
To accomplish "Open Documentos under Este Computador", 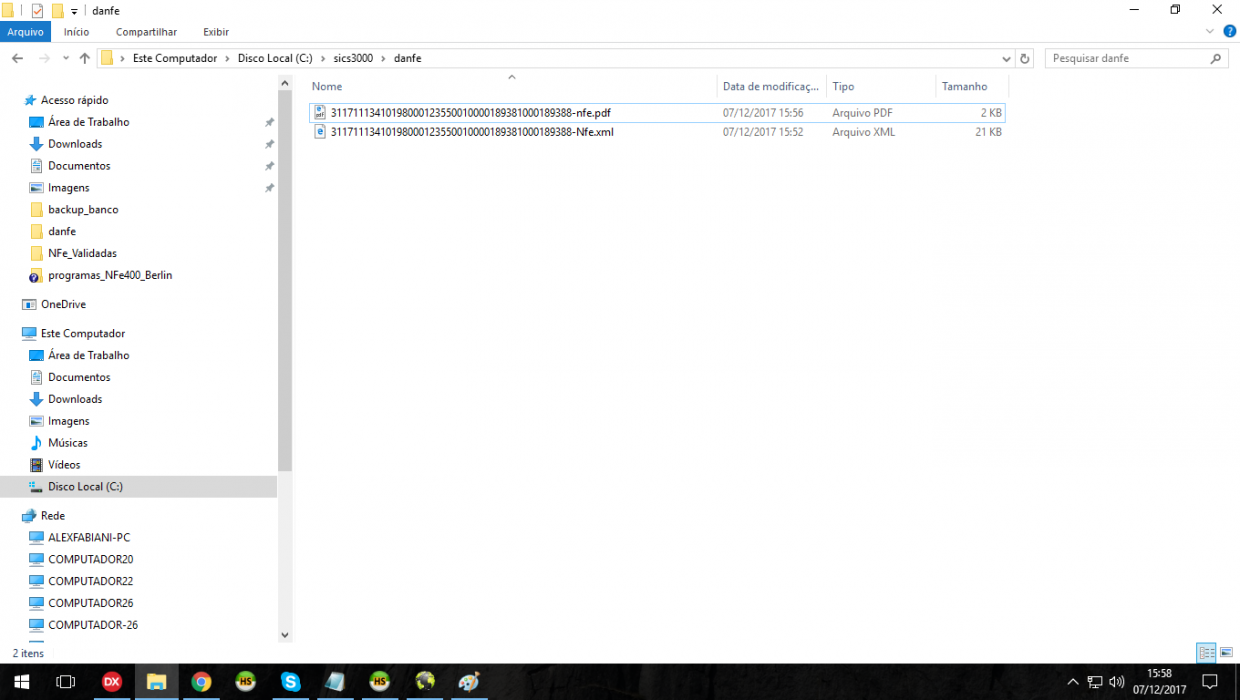I will click(79, 377).
